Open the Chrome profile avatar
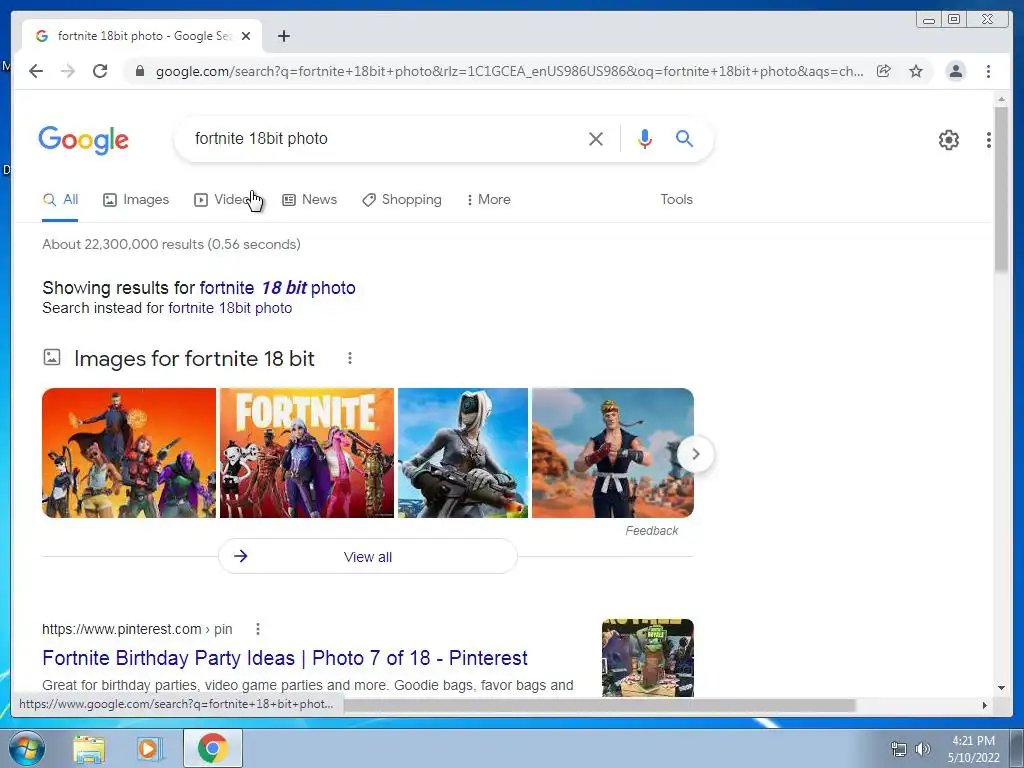 (x=955, y=71)
